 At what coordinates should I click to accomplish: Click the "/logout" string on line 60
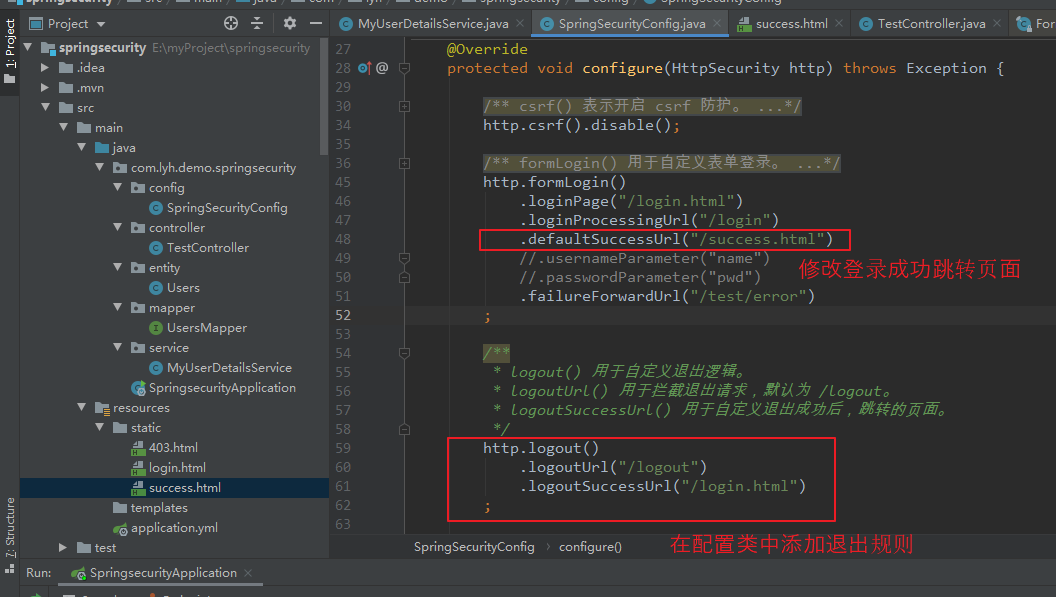coord(659,467)
